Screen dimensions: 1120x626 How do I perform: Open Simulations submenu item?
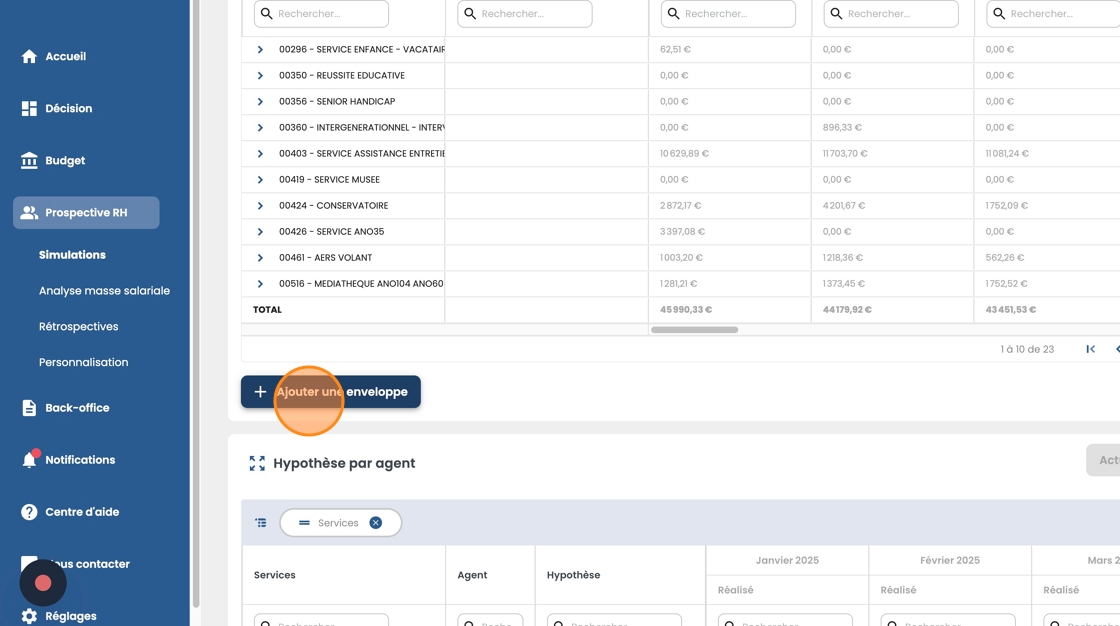click(x=72, y=255)
